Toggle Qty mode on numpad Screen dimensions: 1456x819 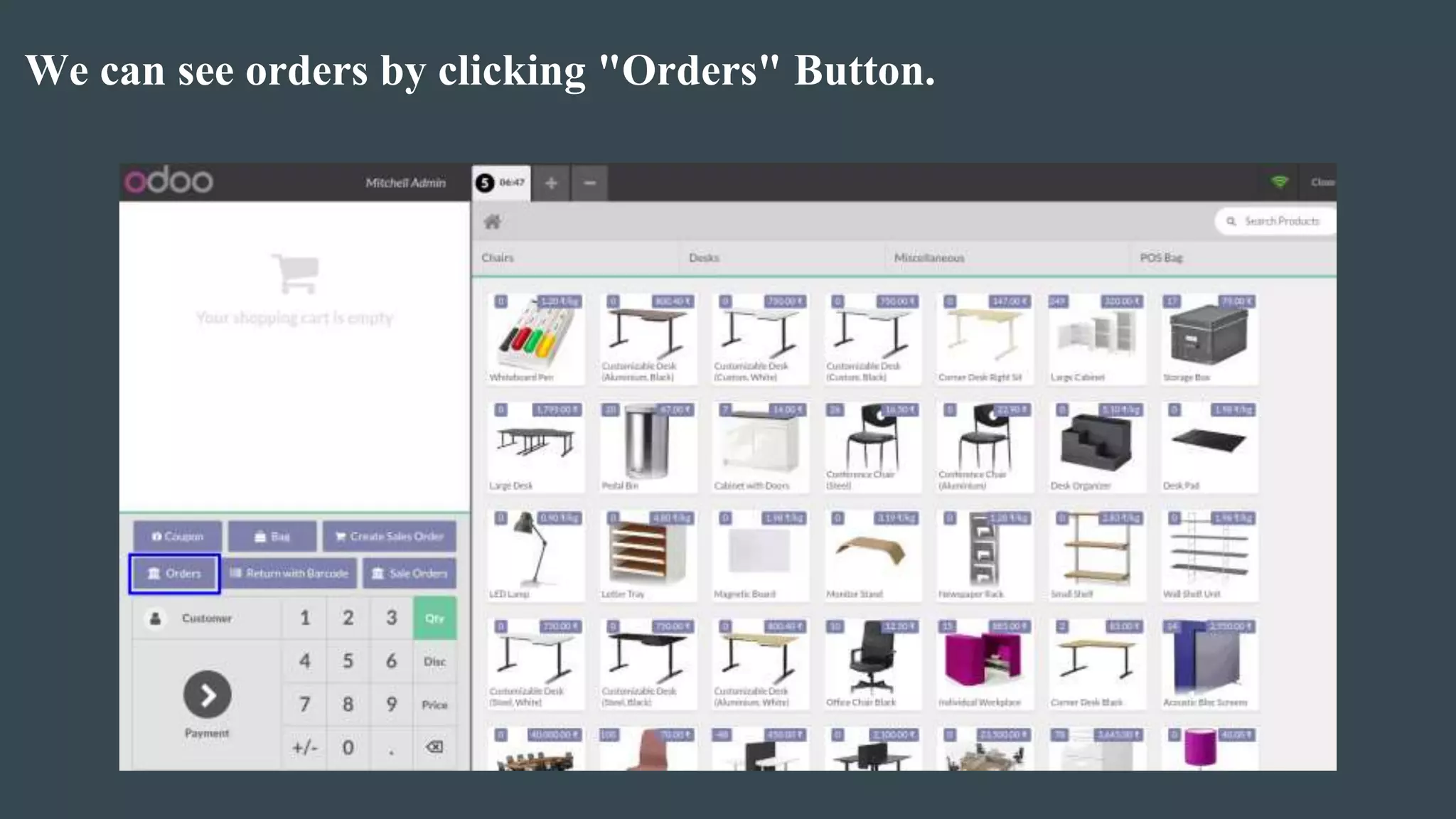point(434,618)
